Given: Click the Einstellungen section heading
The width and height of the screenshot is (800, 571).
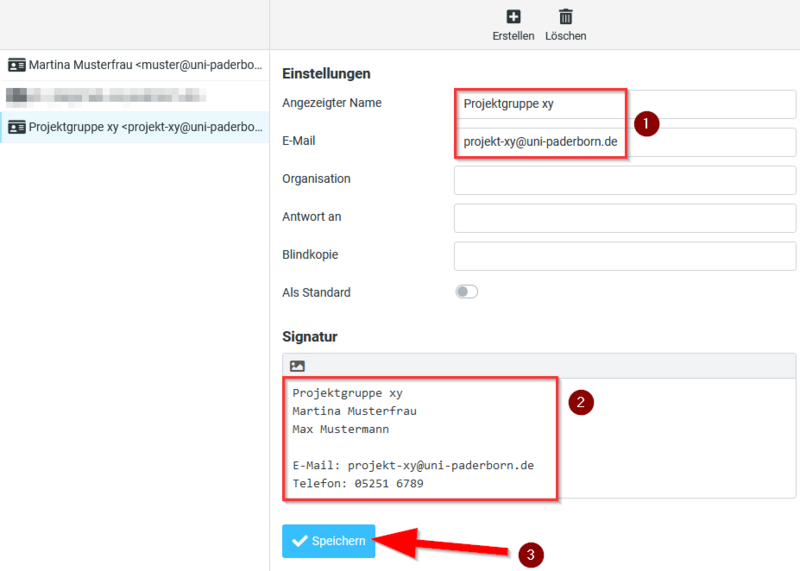Looking at the screenshot, I should click(x=327, y=73).
